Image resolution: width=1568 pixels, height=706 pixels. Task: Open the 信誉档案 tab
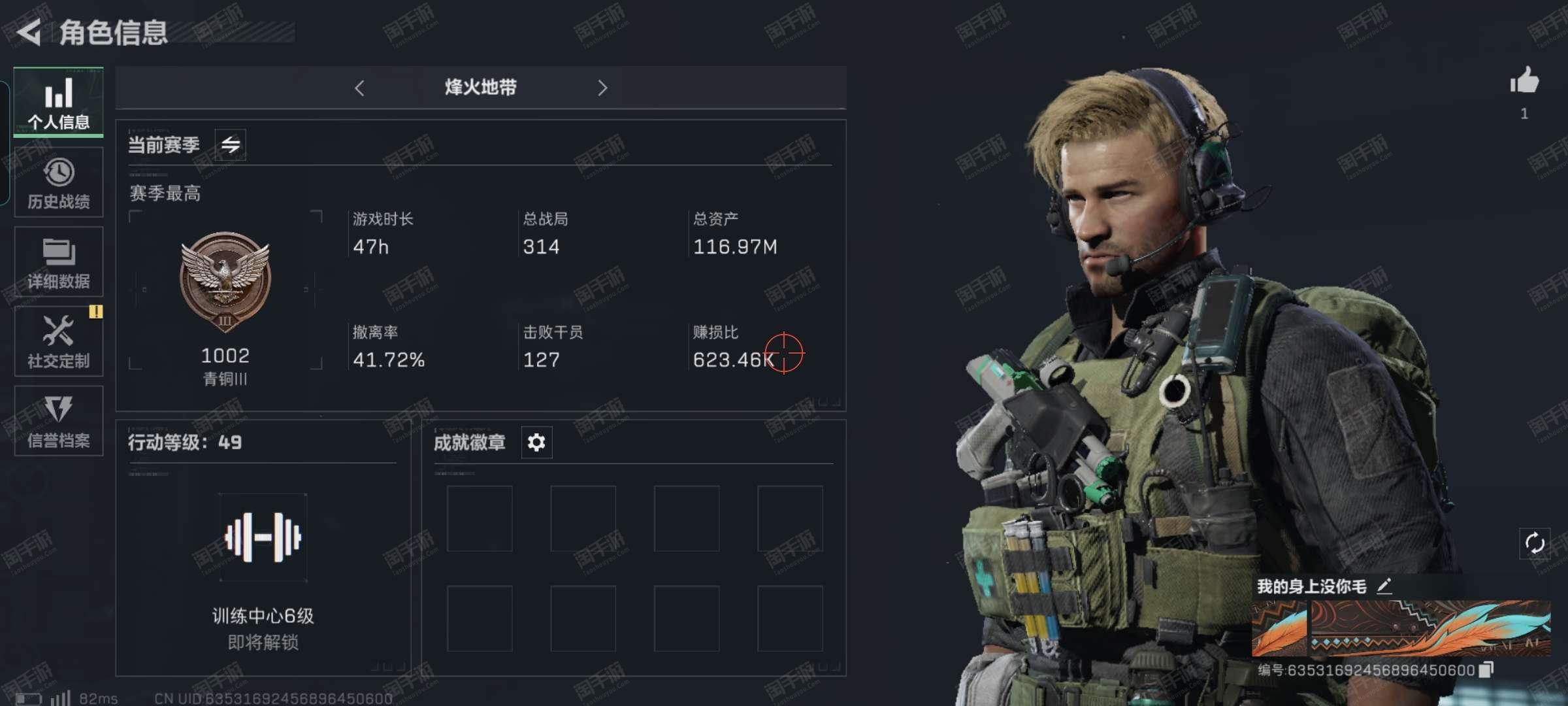click(x=59, y=421)
